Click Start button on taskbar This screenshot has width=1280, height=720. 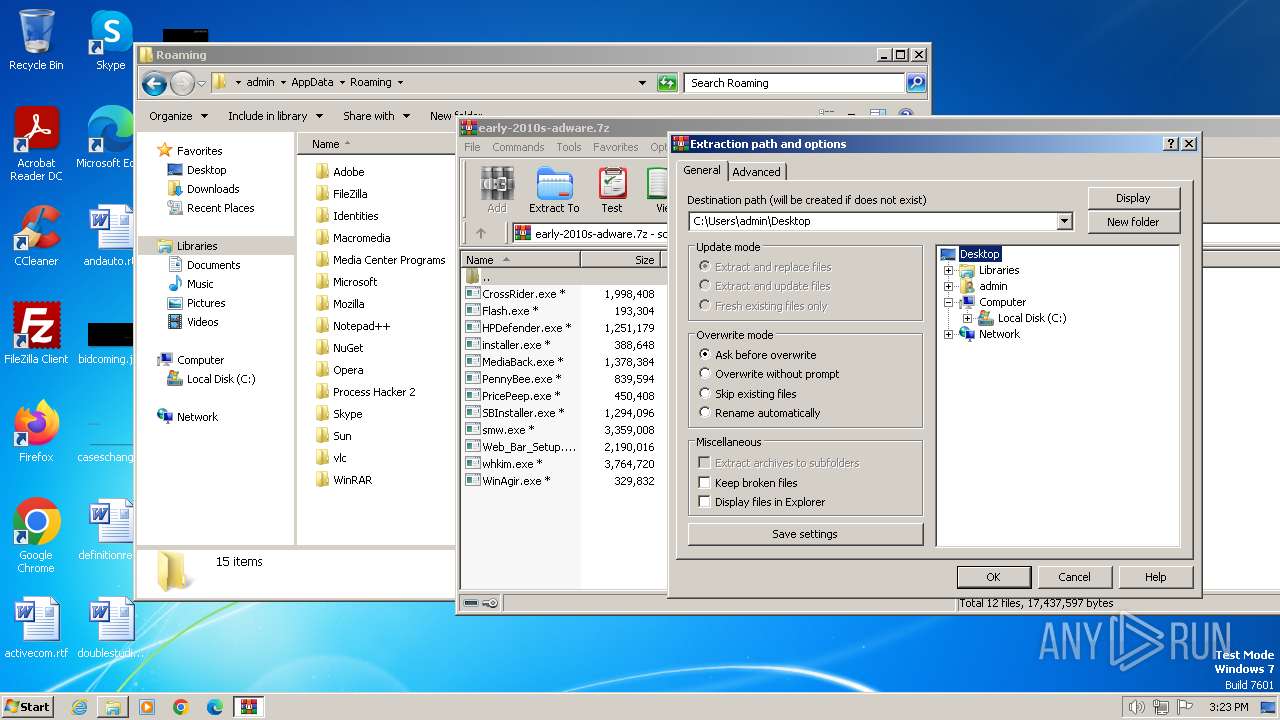[27, 707]
